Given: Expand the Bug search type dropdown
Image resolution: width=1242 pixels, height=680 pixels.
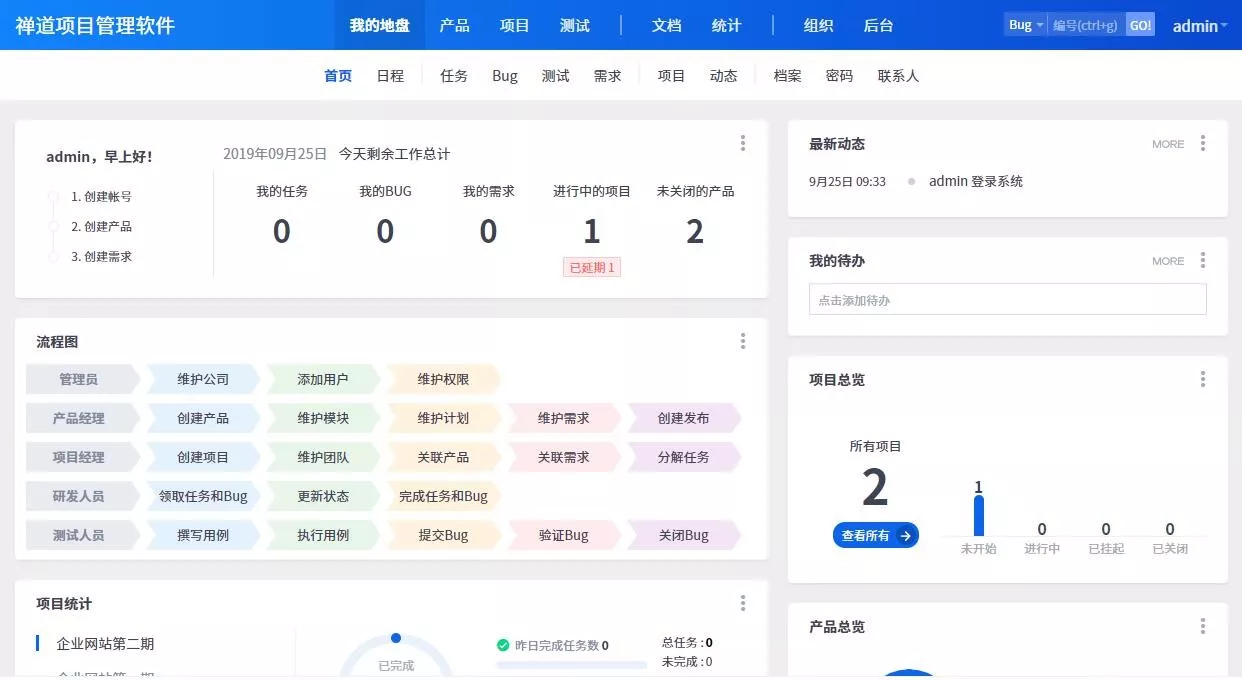Looking at the screenshot, I should point(1026,25).
